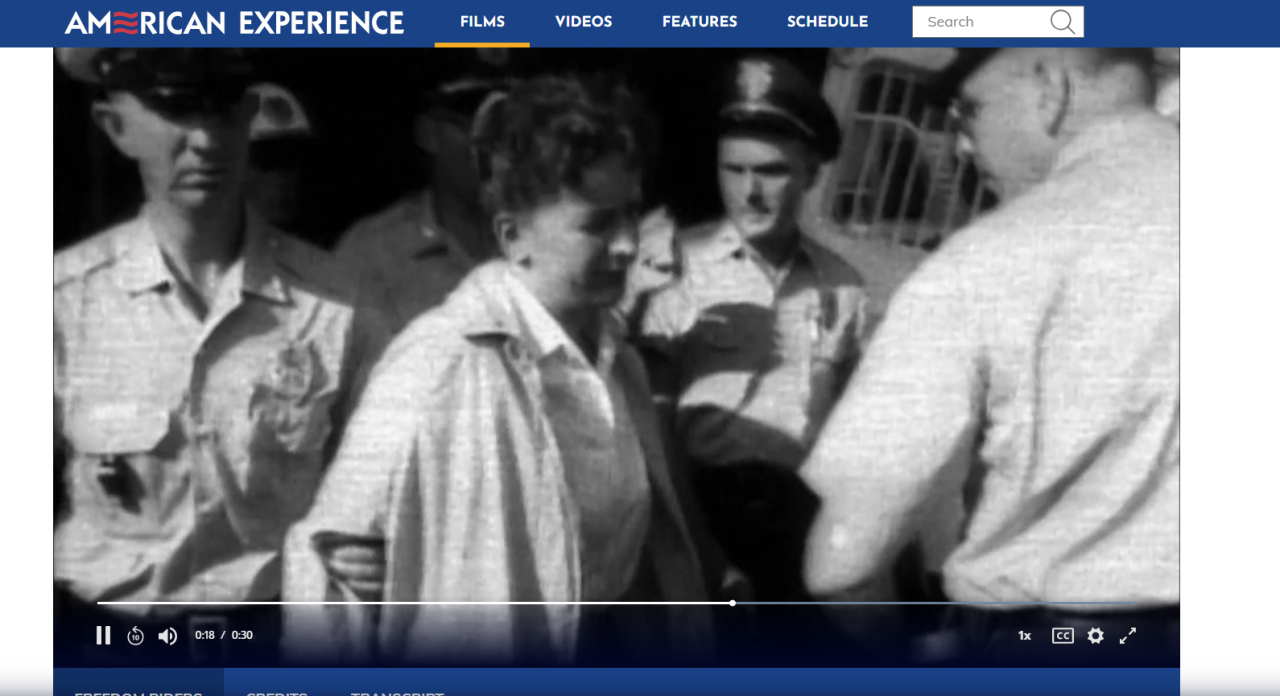Rewind video 10 seconds
1280x696 pixels.
(136, 635)
